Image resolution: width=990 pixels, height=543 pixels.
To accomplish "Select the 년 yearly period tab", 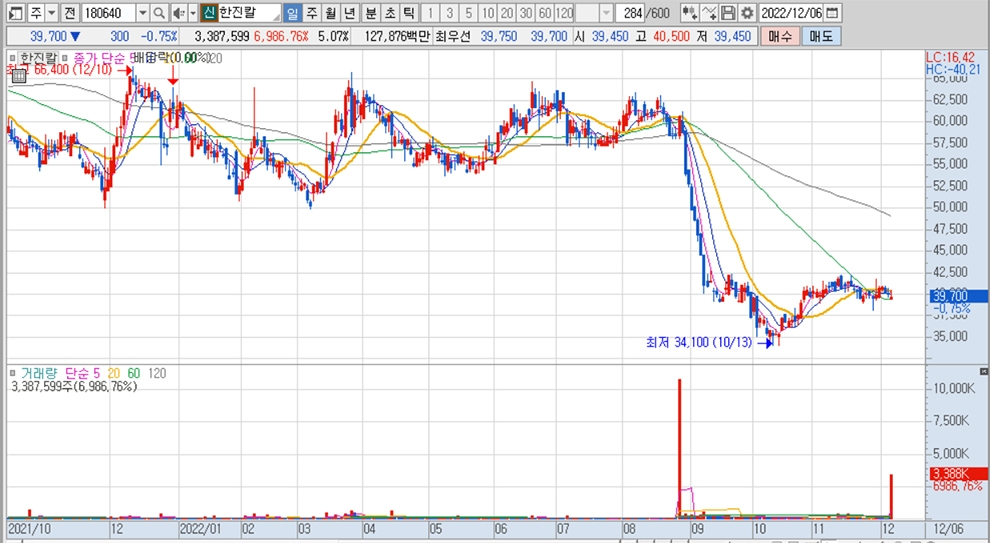I will (x=349, y=13).
